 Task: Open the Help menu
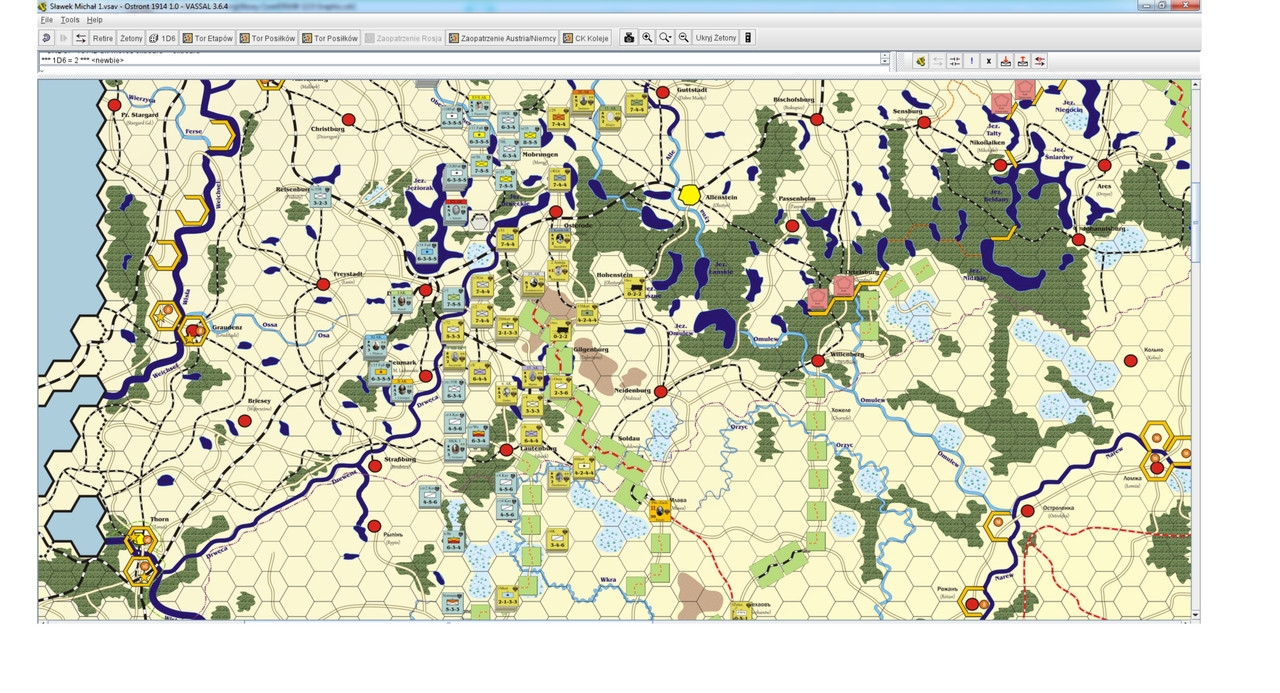pyautogui.click(x=94, y=20)
